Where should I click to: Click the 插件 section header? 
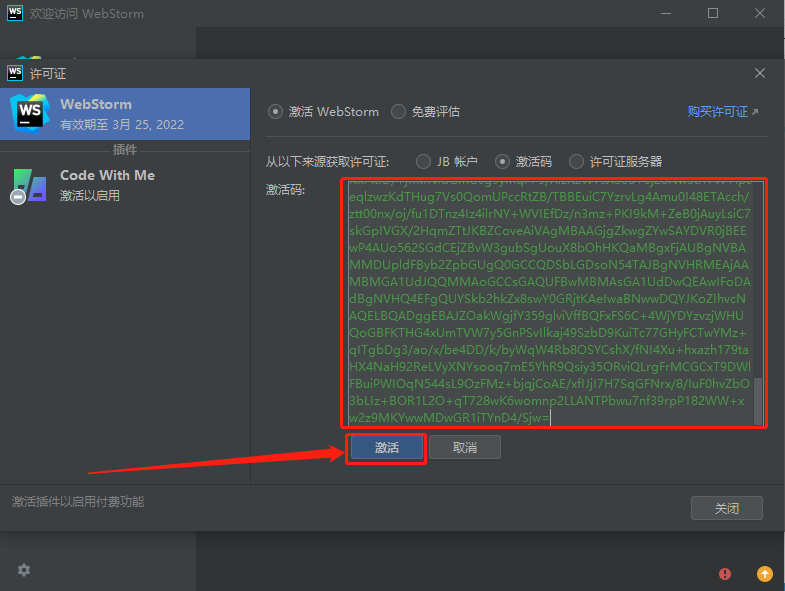point(125,149)
